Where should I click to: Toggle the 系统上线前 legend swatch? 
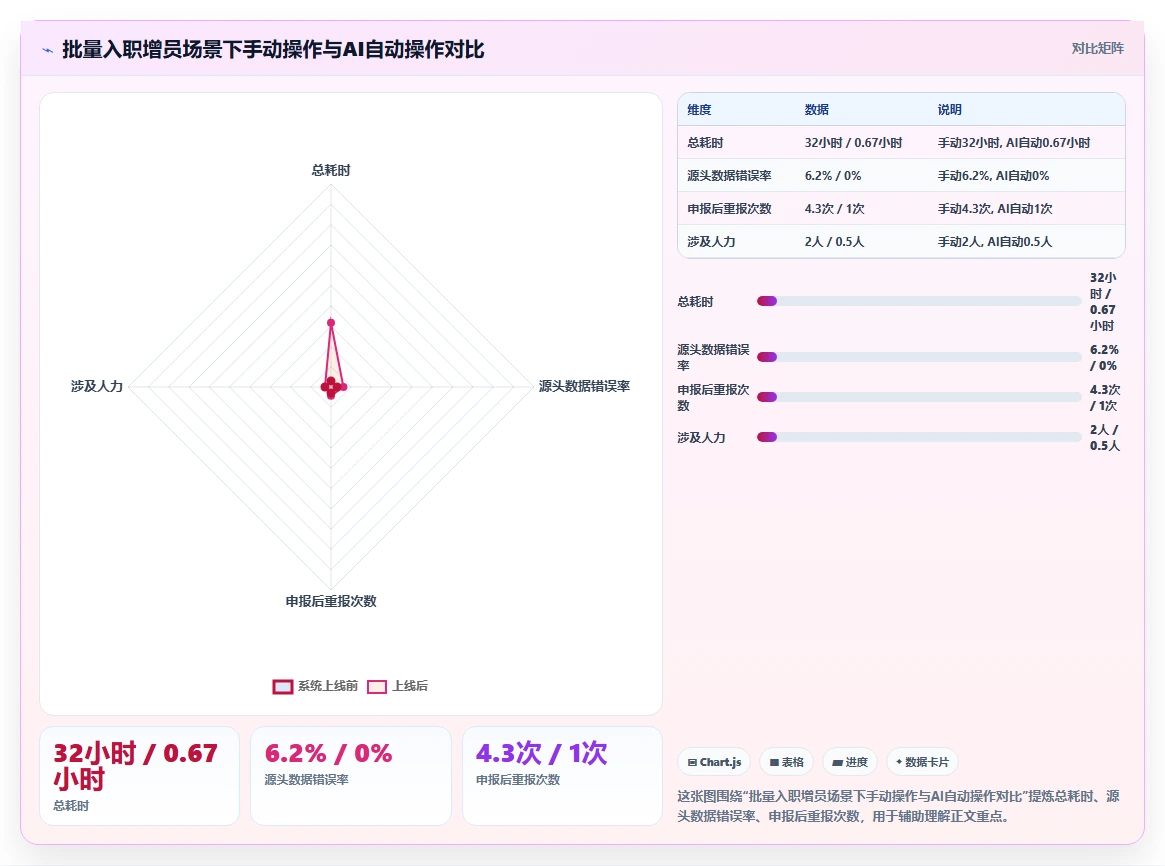point(282,686)
